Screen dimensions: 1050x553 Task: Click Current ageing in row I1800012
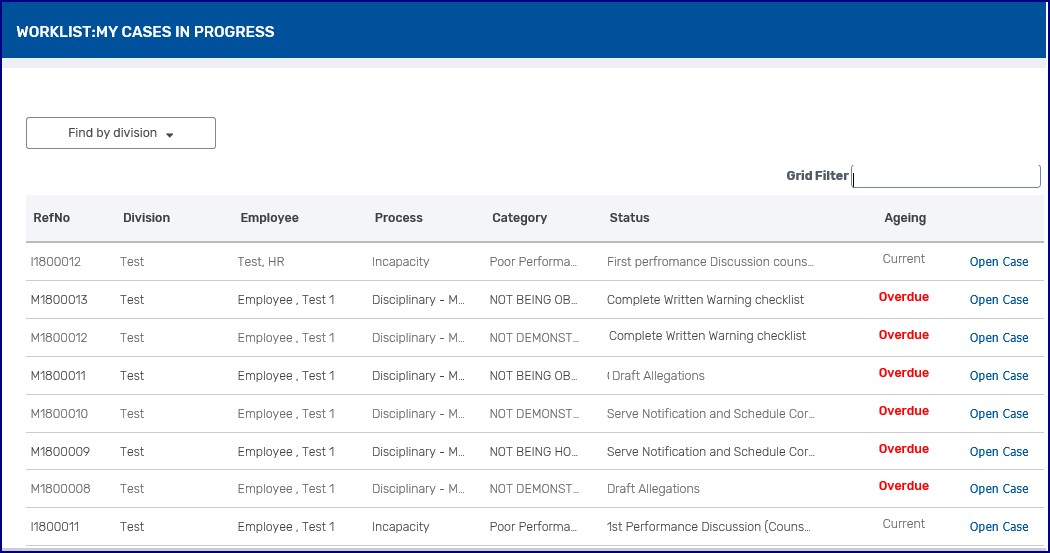click(x=903, y=259)
